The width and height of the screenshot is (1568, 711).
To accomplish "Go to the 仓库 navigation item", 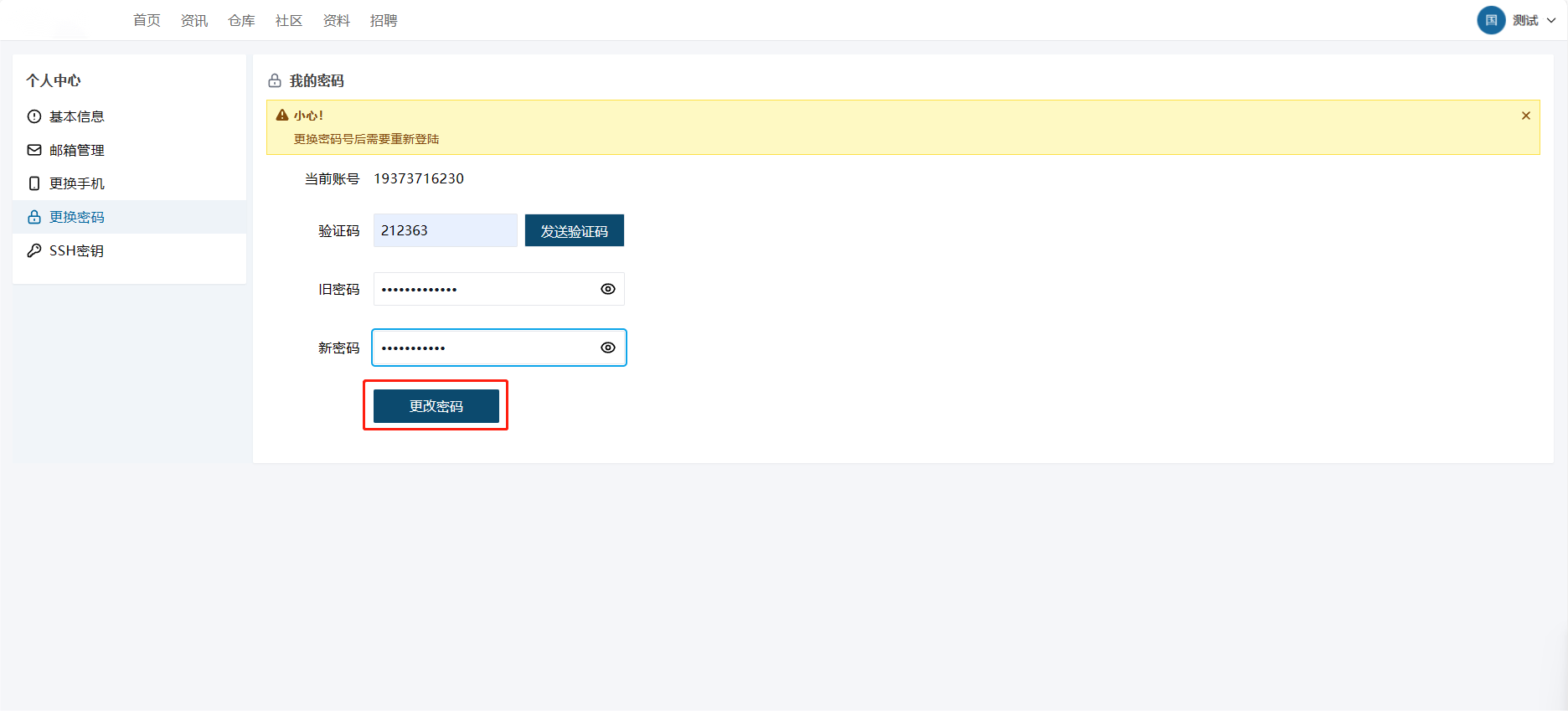I will pos(241,20).
